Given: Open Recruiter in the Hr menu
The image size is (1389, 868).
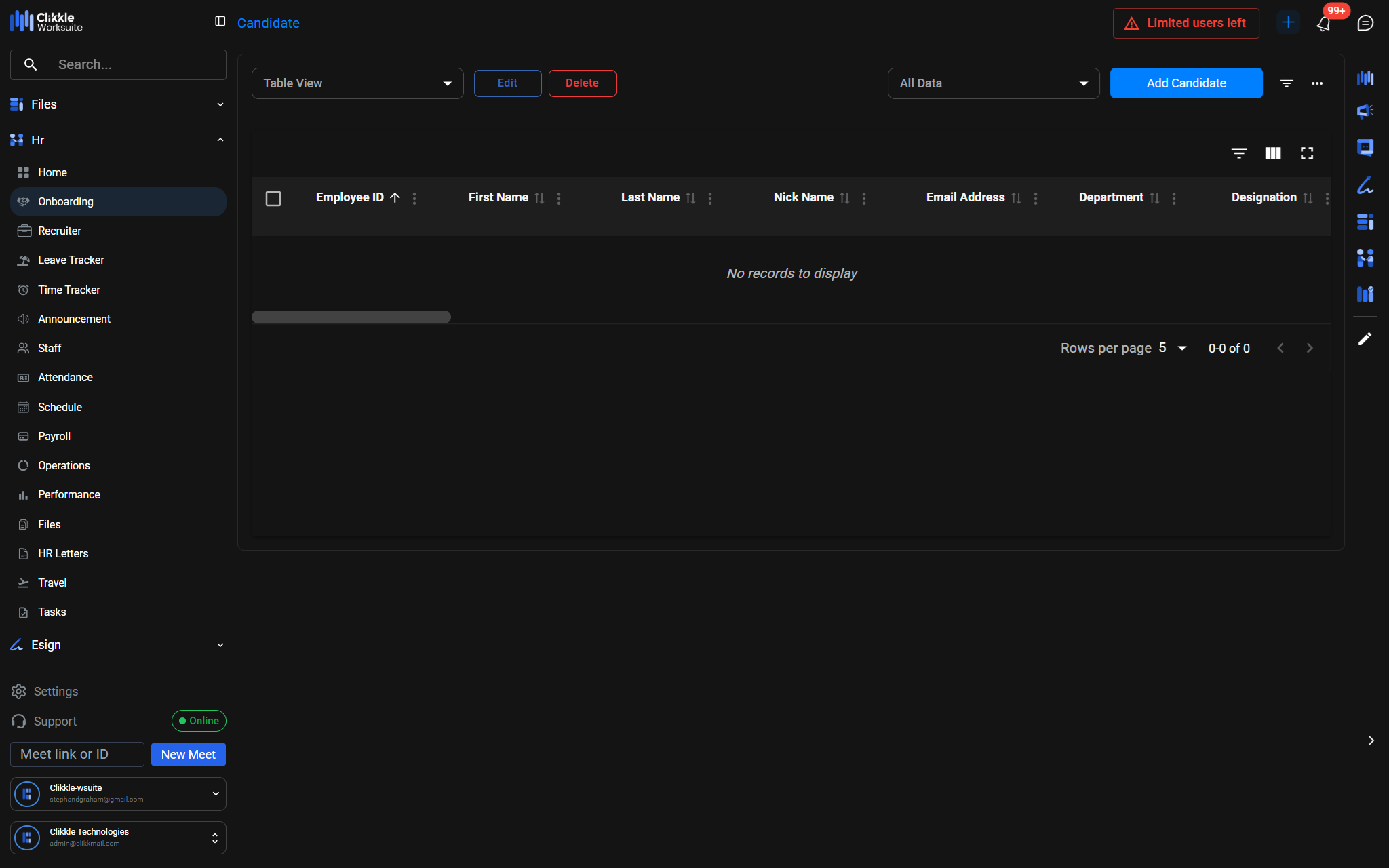Looking at the screenshot, I should tap(60, 231).
